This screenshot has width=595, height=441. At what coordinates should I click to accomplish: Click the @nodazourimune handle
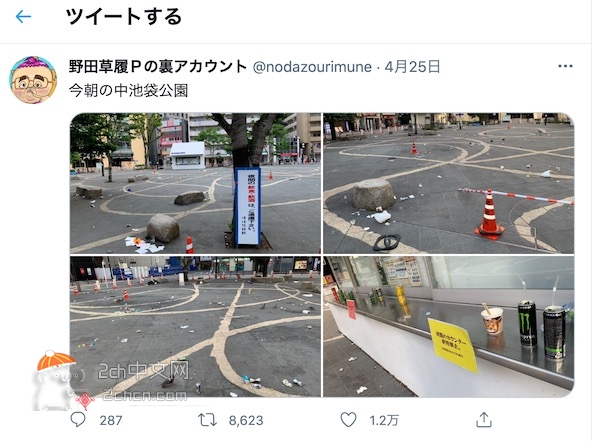pyautogui.click(x=312, y=67)
